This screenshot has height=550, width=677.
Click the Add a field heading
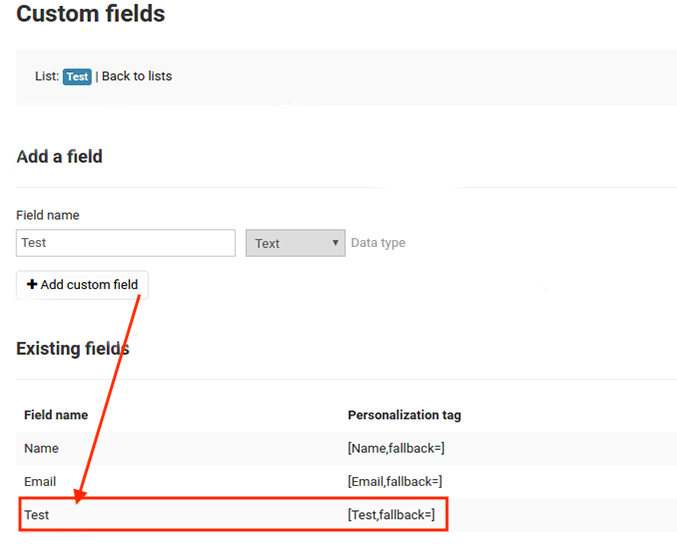pyautogui.click(x=60, y=157)
